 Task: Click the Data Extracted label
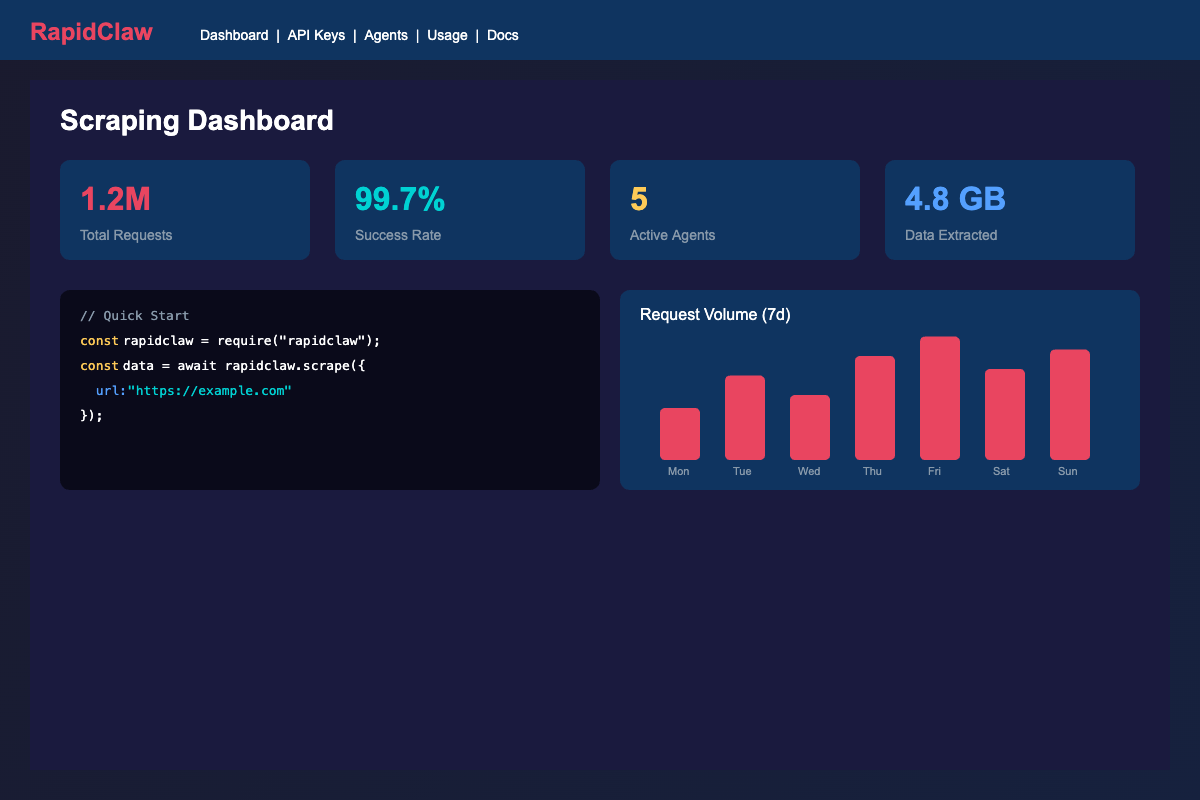951,235
